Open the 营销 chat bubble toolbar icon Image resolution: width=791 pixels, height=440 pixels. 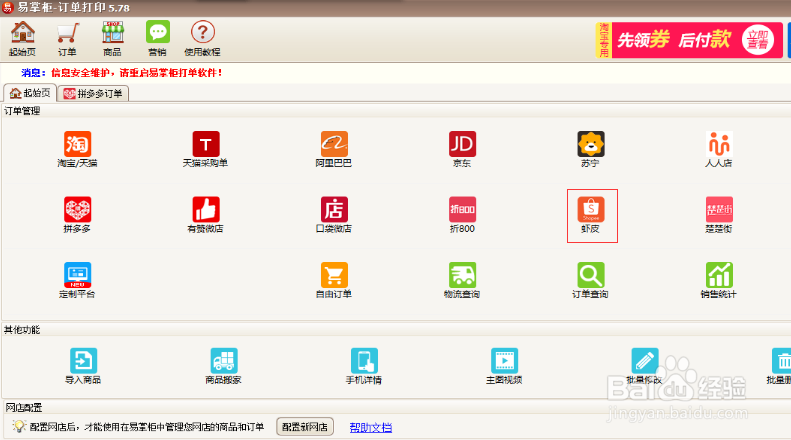pos(157,38)
